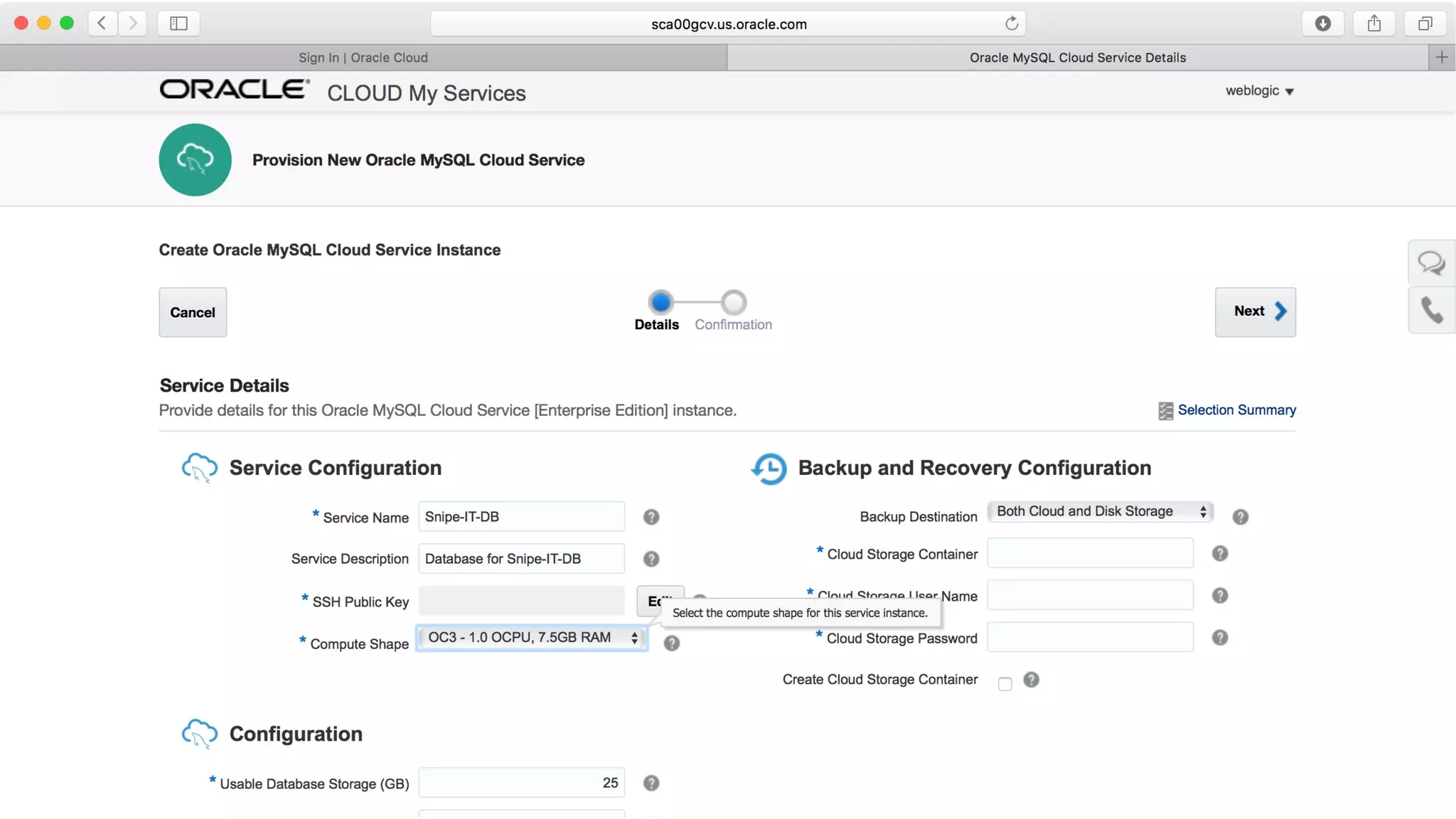The image size is (1456, 819).
Task: Click the phone contact icon
Action: [x=1431, y=311]
